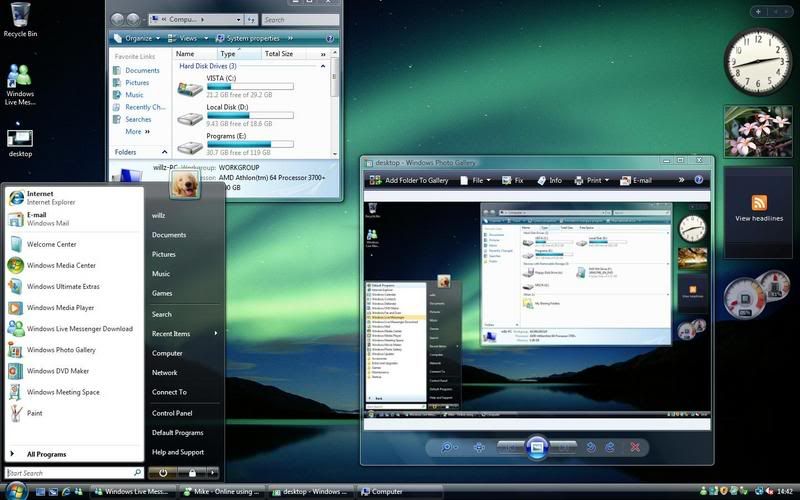Open Network from the Start menu

[164, 373]
